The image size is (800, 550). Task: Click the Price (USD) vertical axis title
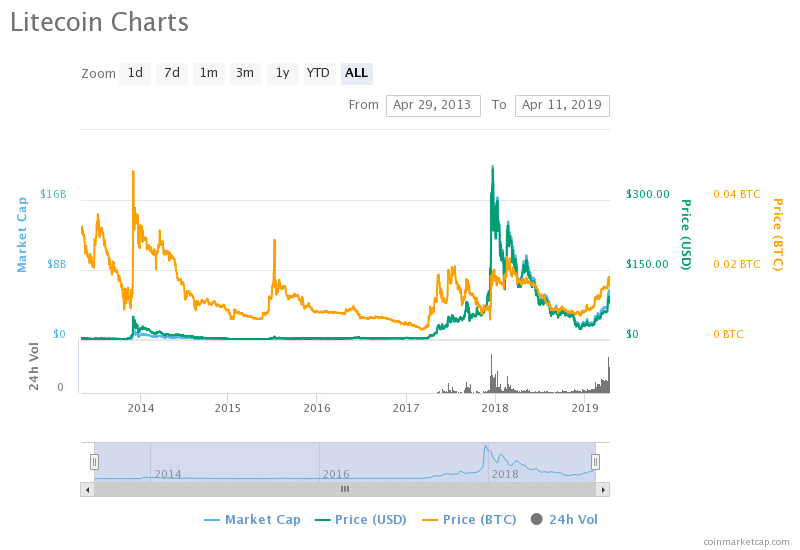(x=687, y=234)
